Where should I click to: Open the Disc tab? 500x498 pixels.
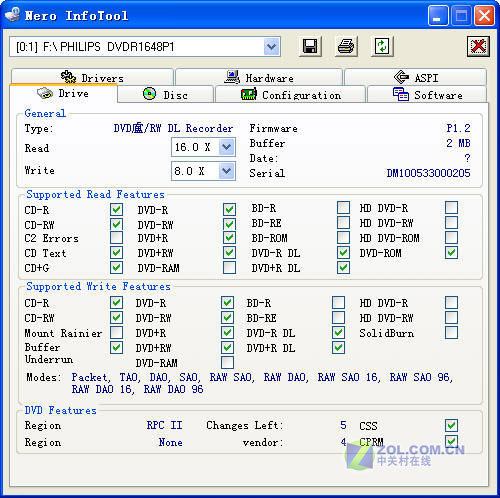[166, 95]
